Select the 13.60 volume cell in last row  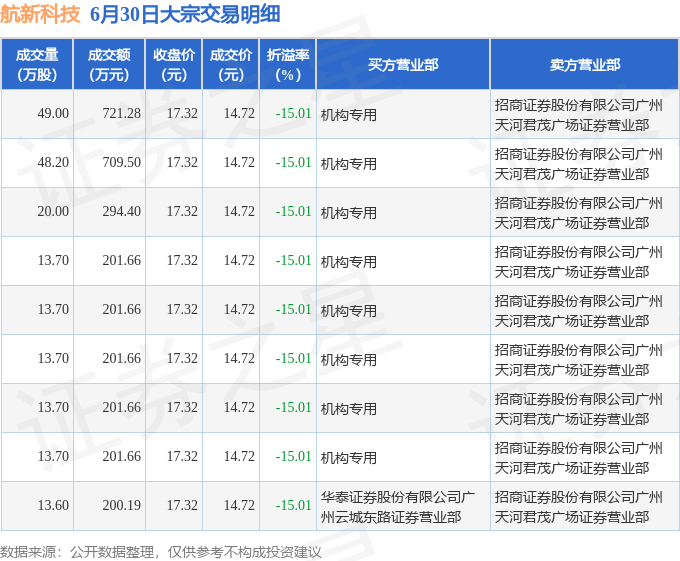(x=53, y=506)
